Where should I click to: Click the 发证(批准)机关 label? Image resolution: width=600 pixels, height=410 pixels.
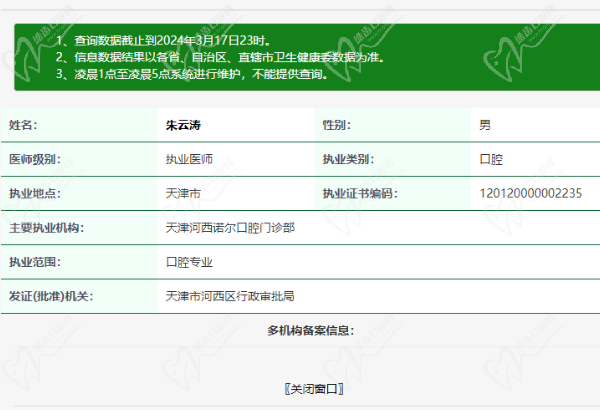coord(51,296)
